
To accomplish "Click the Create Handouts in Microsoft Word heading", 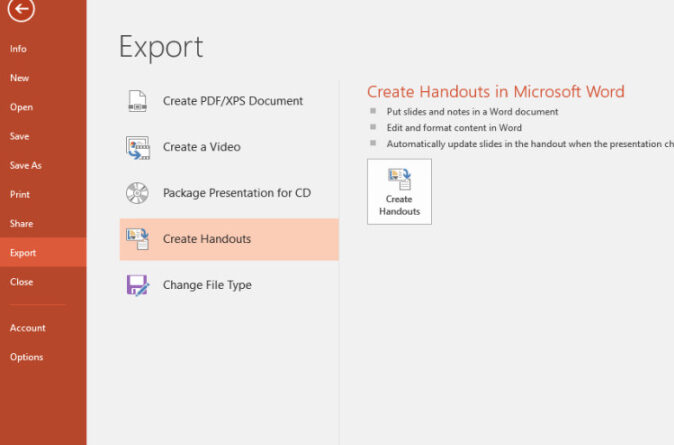I will [495, 92].
